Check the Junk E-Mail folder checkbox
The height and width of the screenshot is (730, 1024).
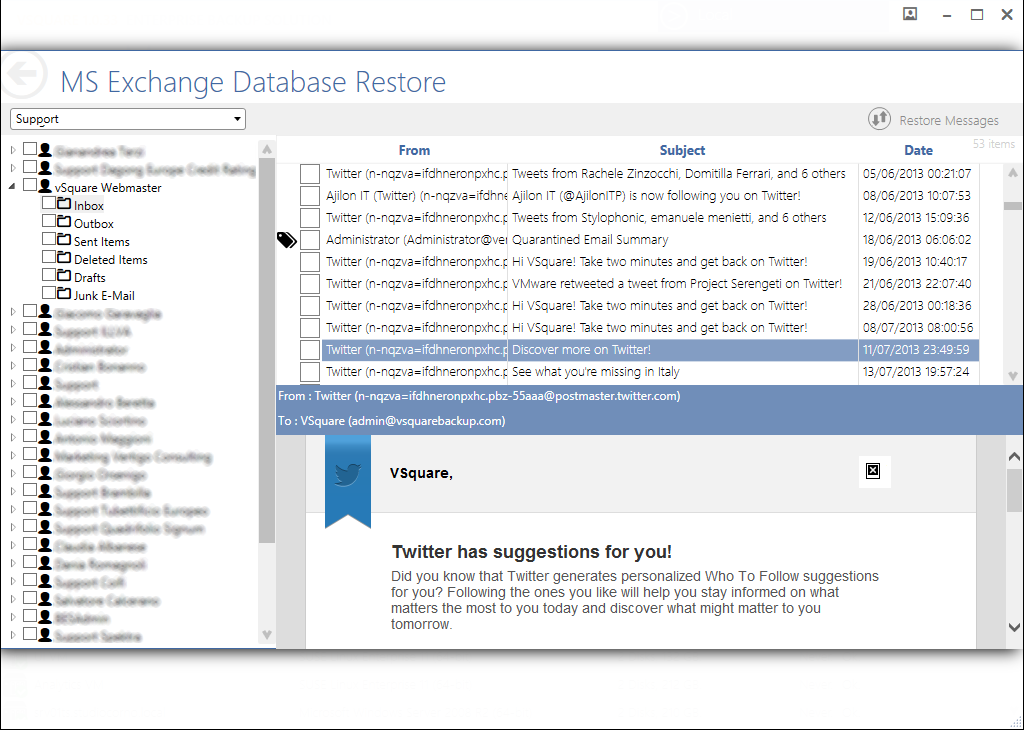tap(49, 293)
